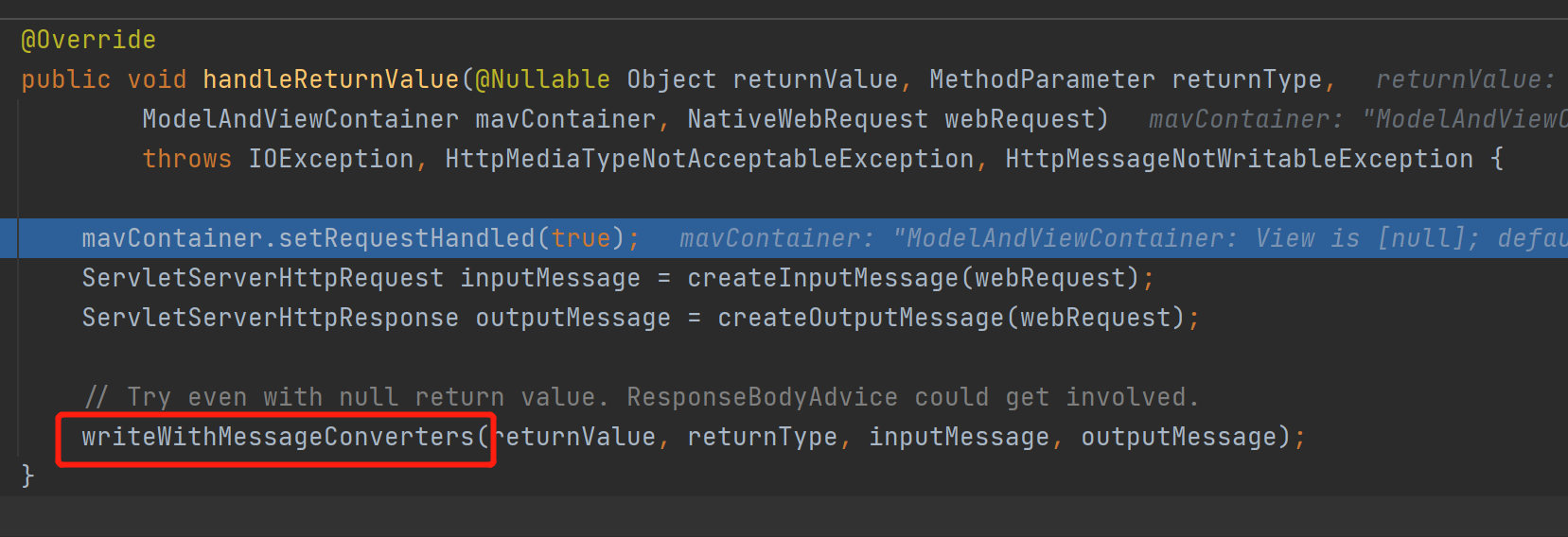
Task: Click the void return type keyword
Action: coord(156,79)
